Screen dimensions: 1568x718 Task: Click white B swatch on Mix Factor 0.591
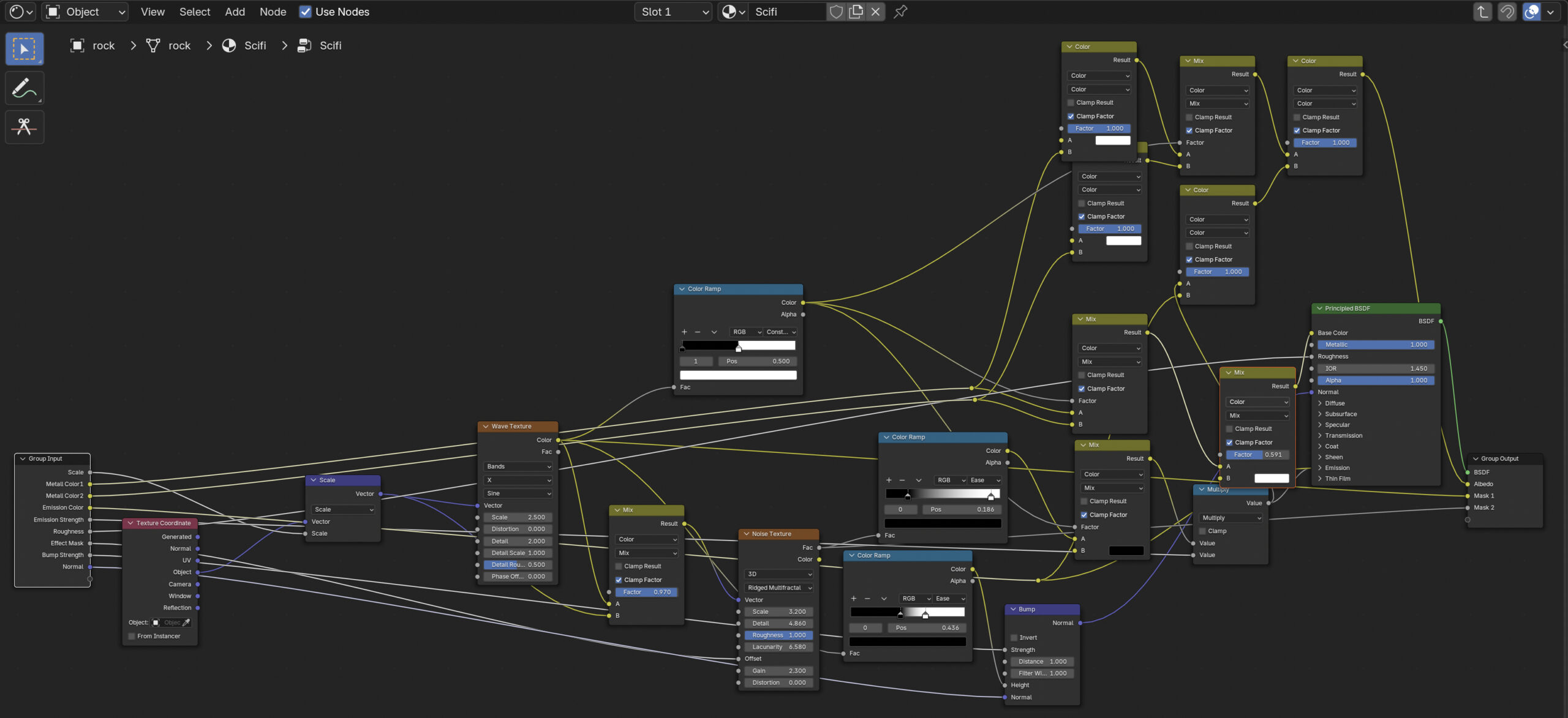(1272, 478)
